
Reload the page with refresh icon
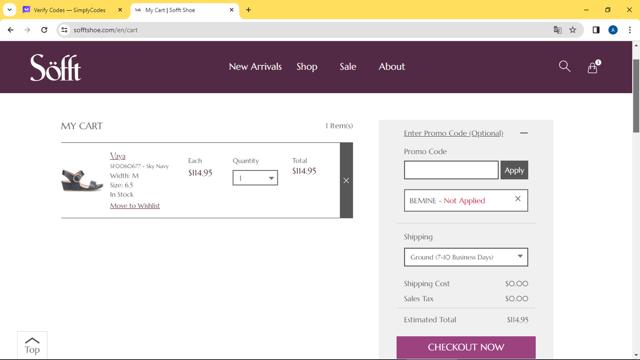coord(44,30)
